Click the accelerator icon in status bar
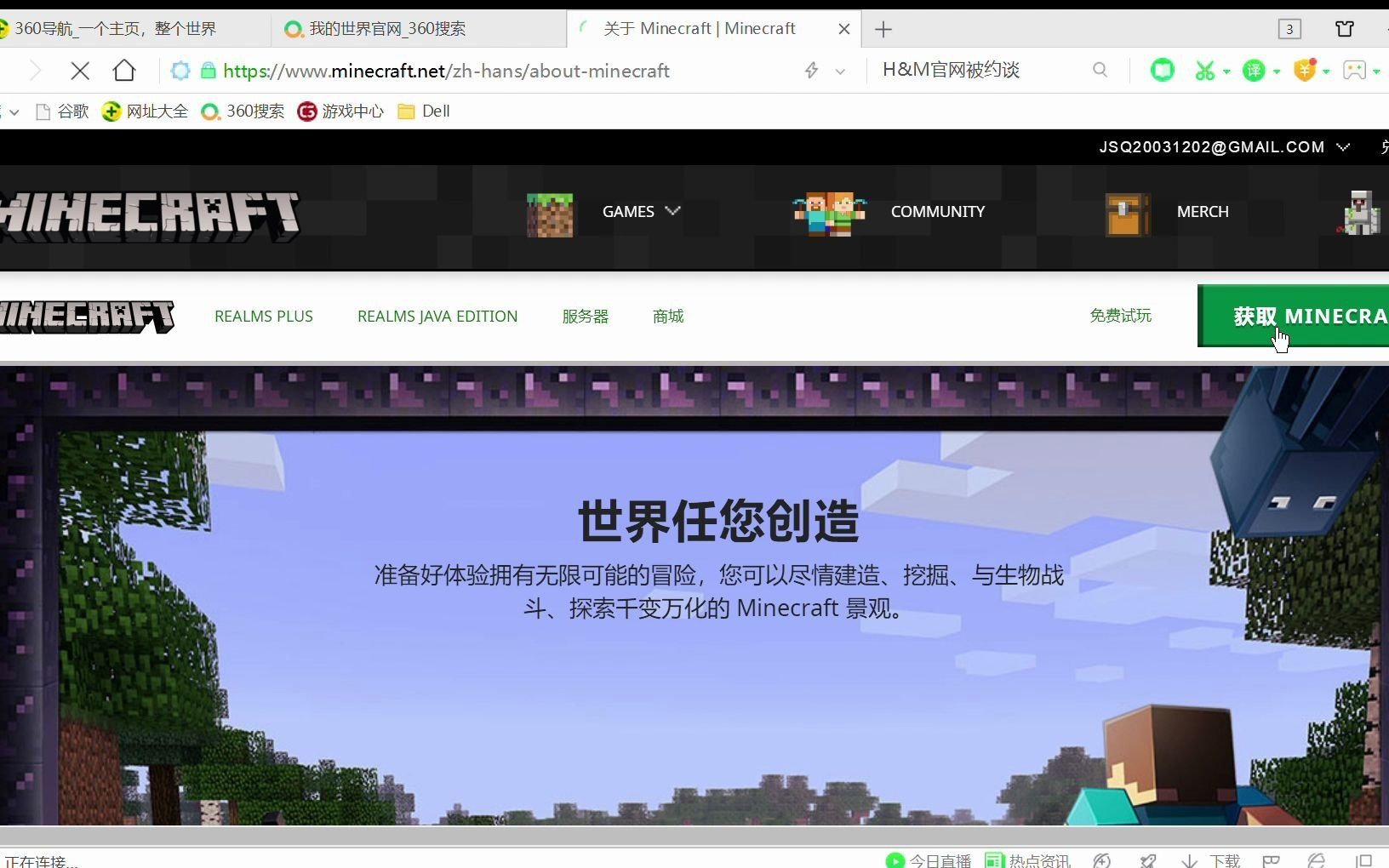Image resolution: width=1389 pixels, height=868 pixels. click(x=1102, y=860)
